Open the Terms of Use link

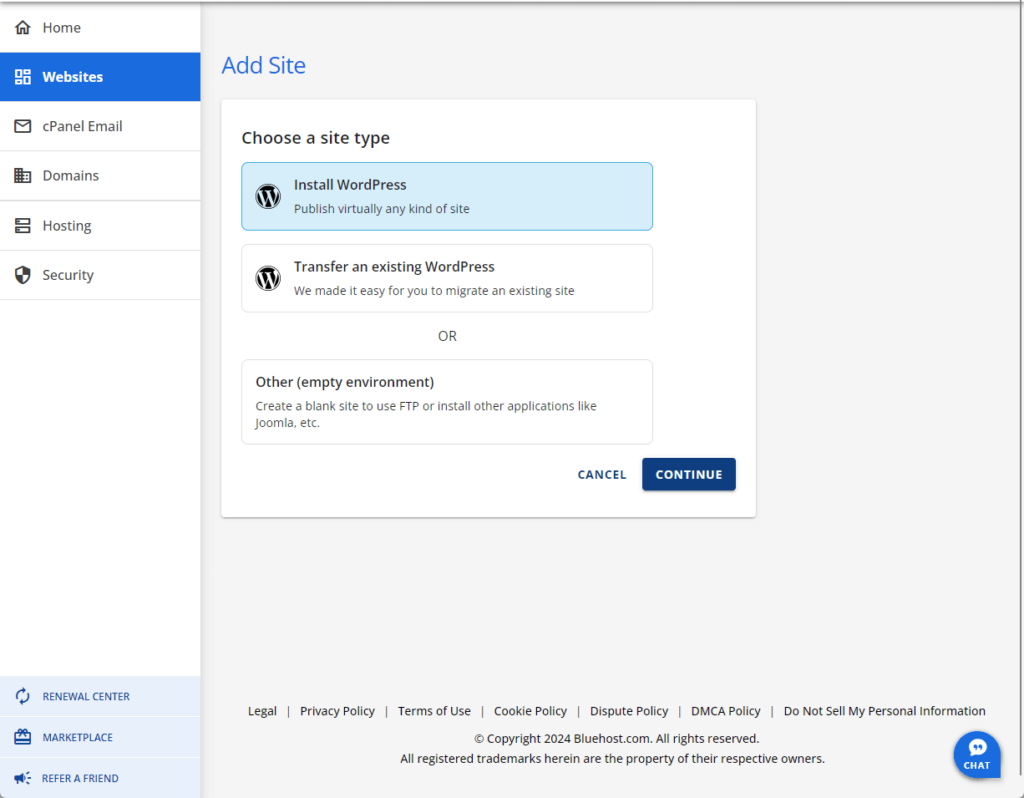click(434, 710)
